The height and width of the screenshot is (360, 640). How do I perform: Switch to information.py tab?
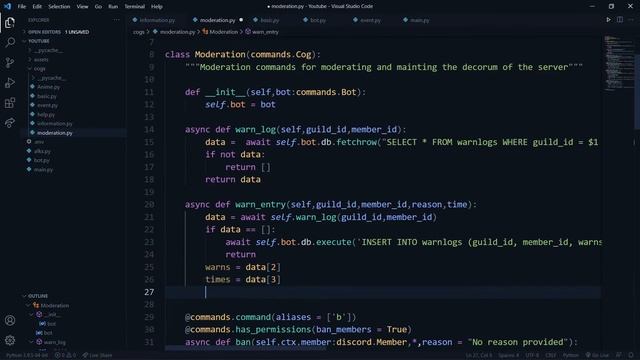[154, 20]
